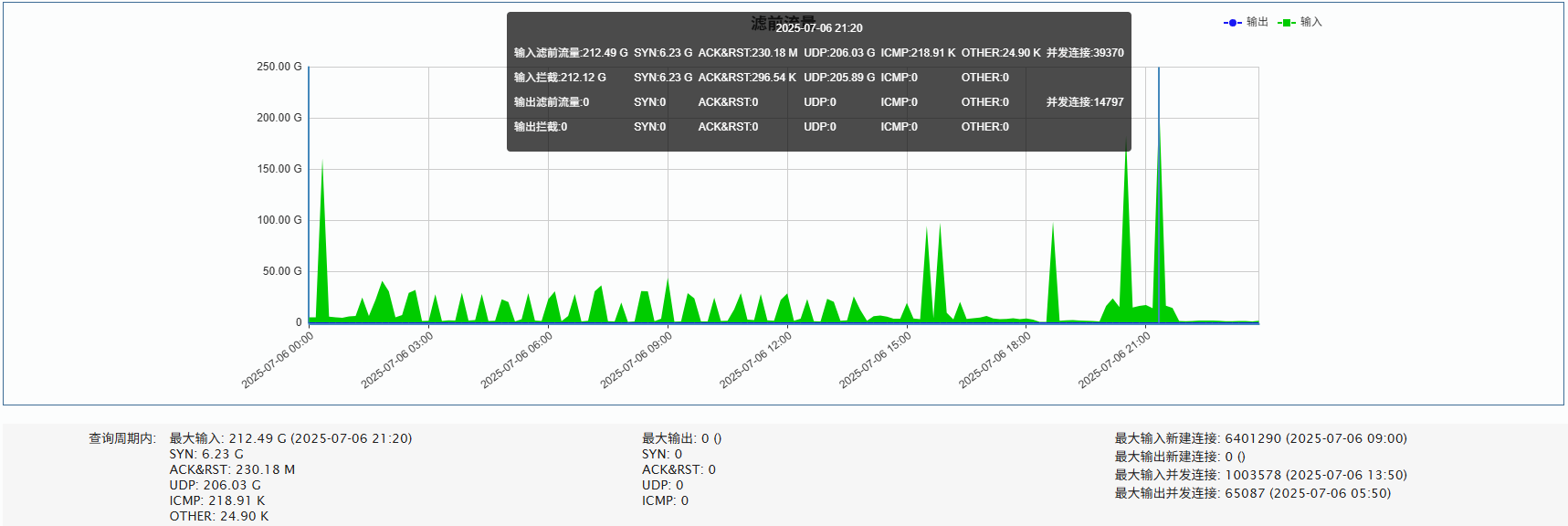
Task: Click the 100.00 G y-axis label
Action: coord(279,220)
